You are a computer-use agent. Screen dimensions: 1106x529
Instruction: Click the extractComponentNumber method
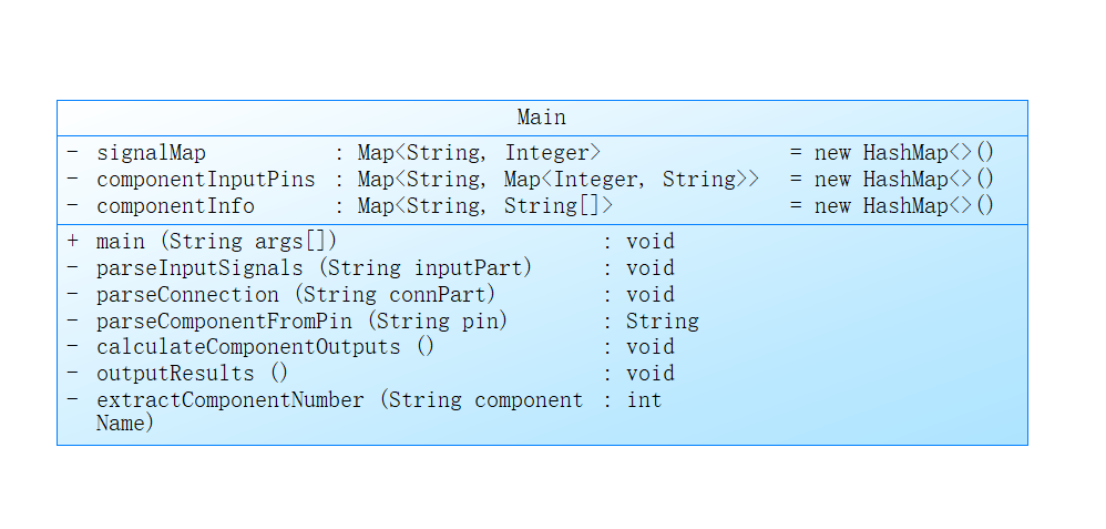(339, 400)
